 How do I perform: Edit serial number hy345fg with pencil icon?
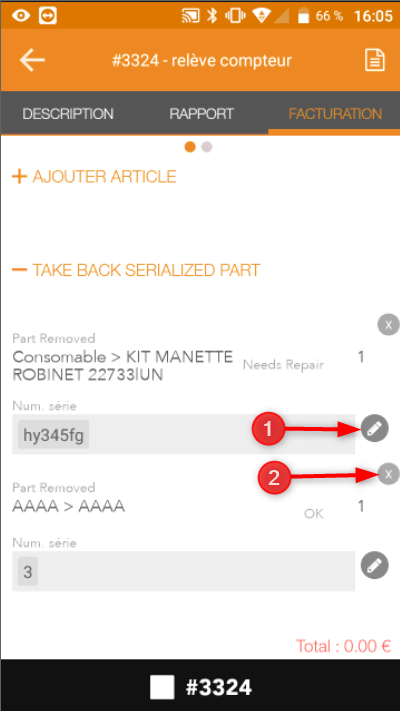click(375, 428)
